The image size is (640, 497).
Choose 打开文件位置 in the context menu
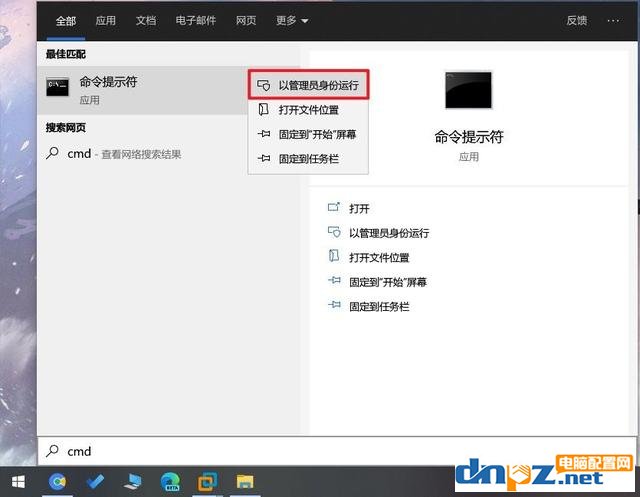coord(309,110)
